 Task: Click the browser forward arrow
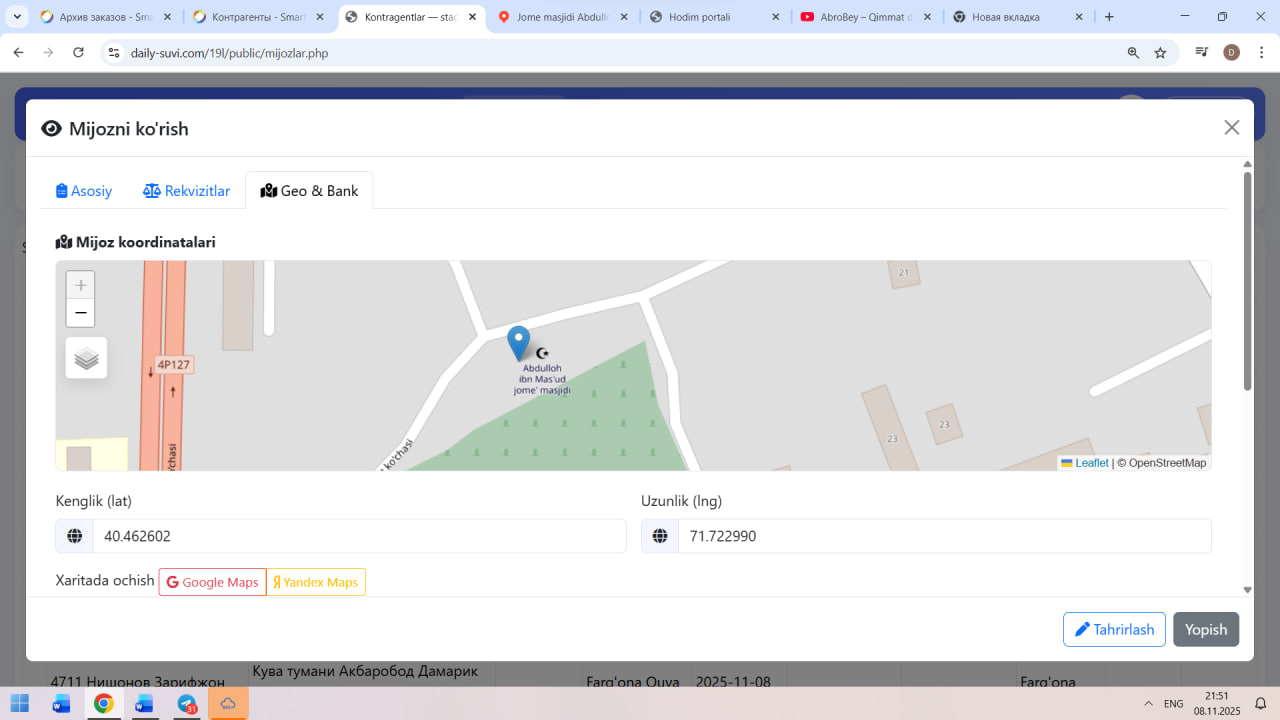pyautogui.click(x=48, y=53)
